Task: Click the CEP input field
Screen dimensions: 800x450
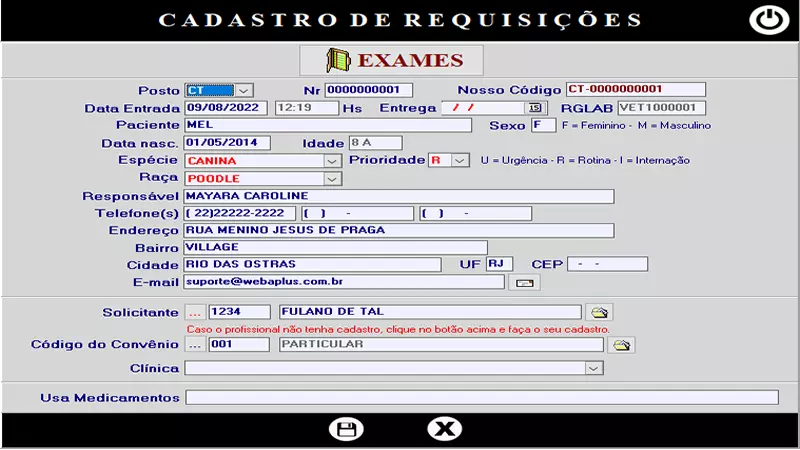Action: (x=607, y=264)
